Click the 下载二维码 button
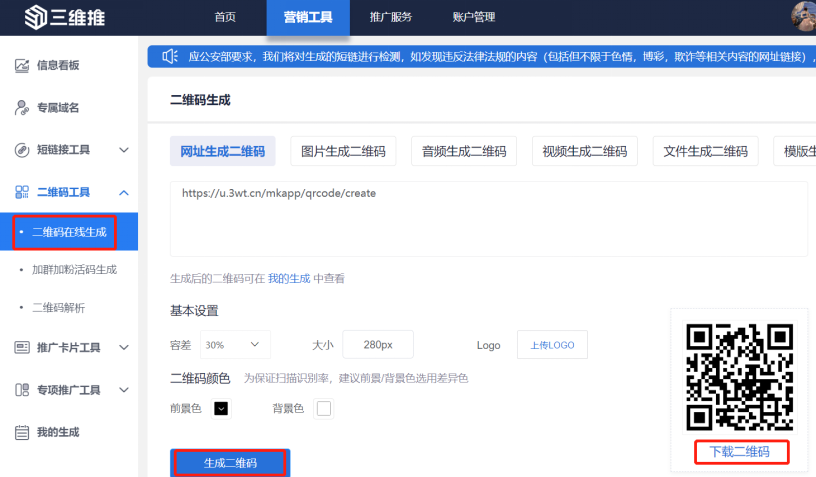 740,452
